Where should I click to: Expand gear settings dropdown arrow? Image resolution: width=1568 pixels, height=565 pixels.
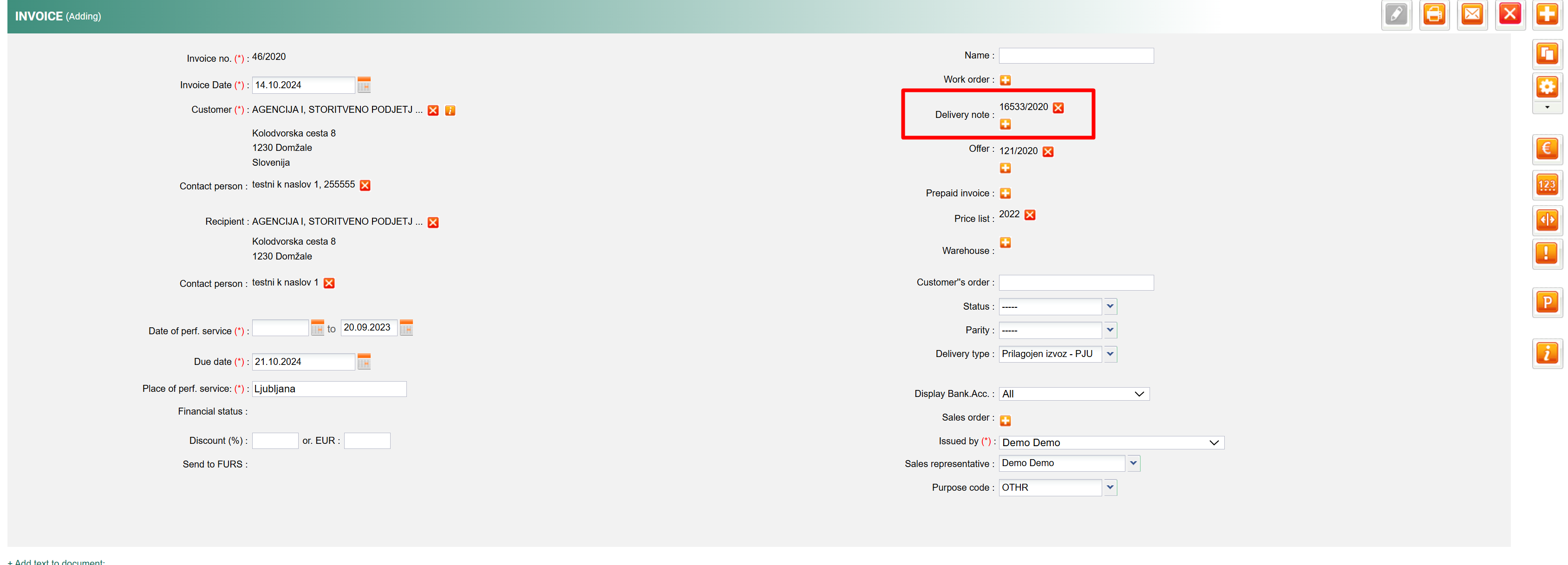(1547, 108)
